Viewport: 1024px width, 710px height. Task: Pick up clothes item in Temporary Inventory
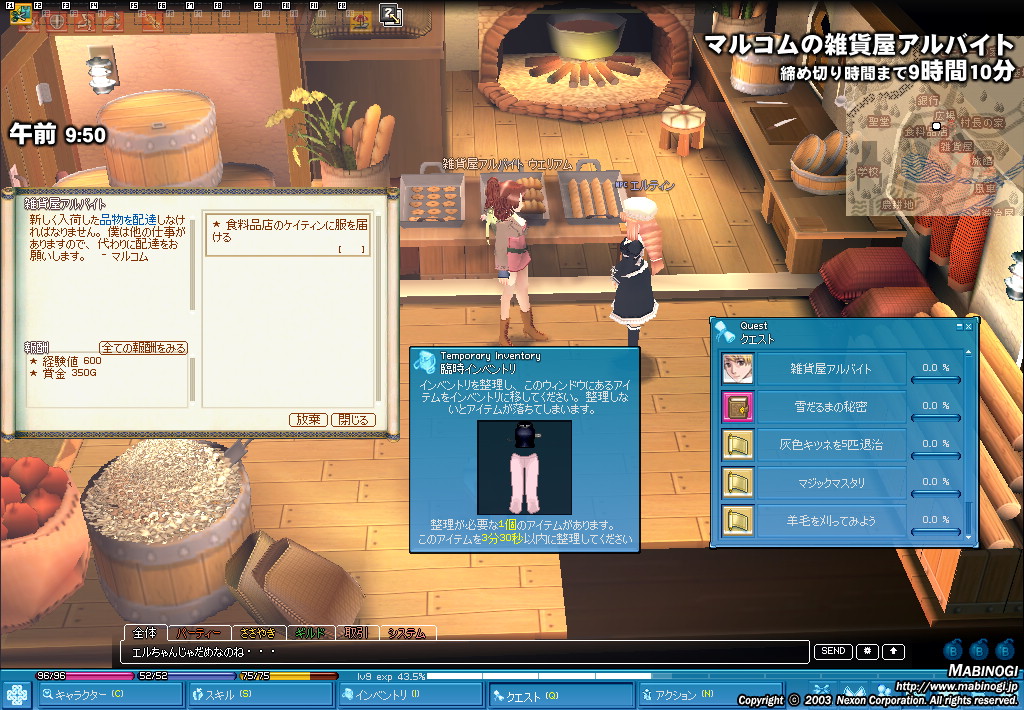(x=524, y=467)
